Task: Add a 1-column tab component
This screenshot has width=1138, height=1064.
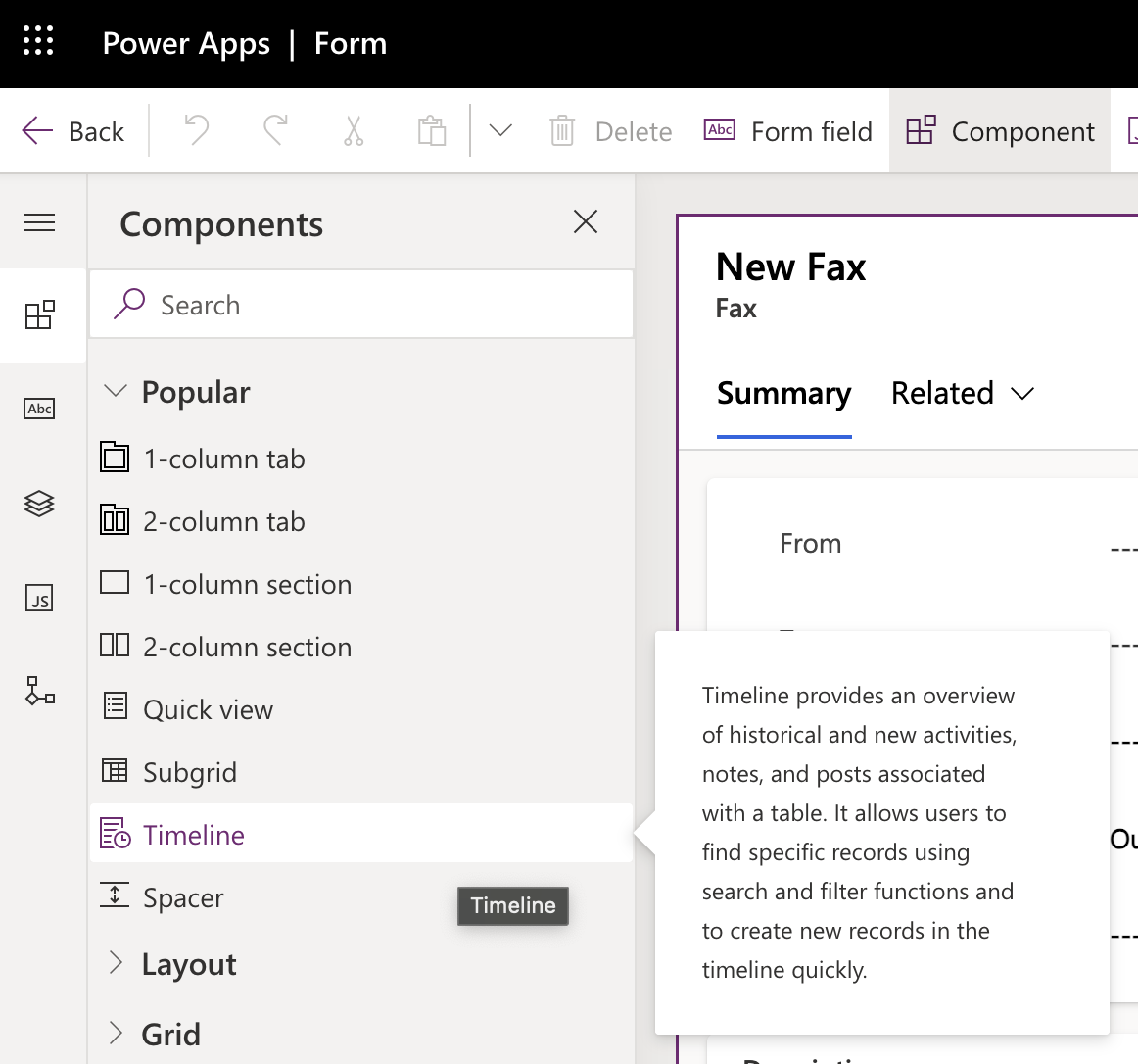Action: [x=361, y=459]
